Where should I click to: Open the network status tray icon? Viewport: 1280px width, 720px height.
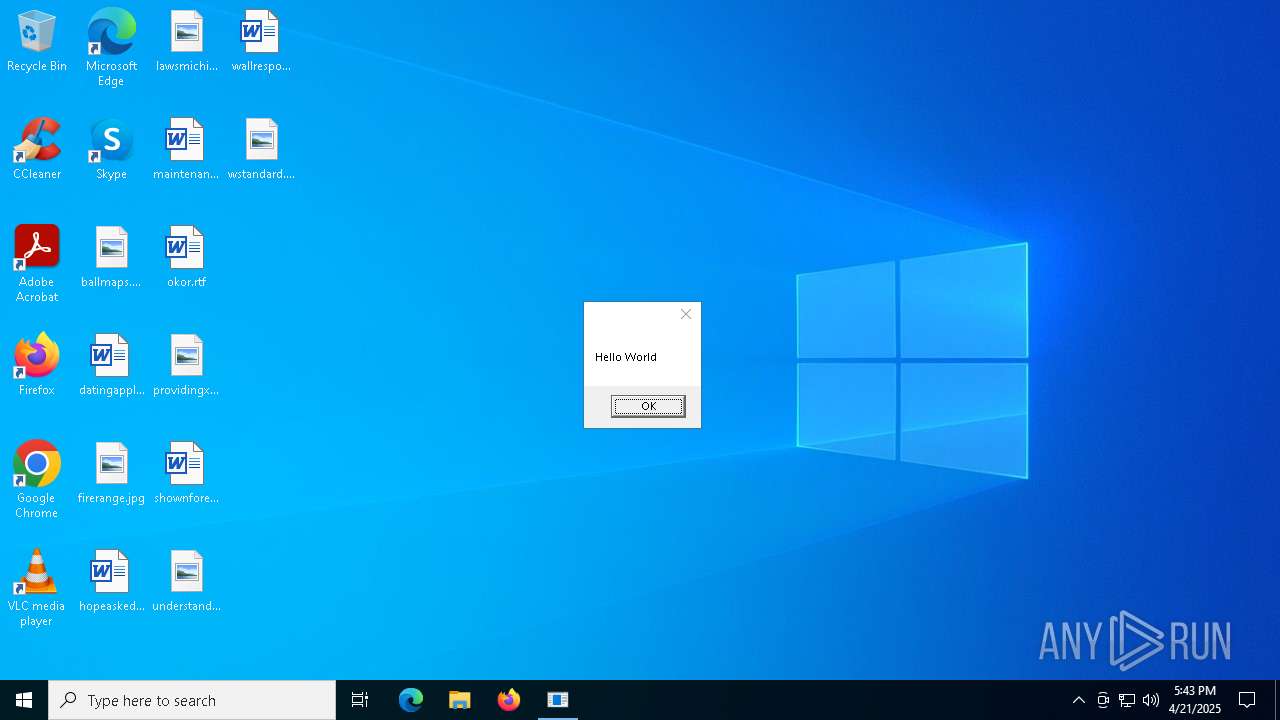coord(1127,700)
